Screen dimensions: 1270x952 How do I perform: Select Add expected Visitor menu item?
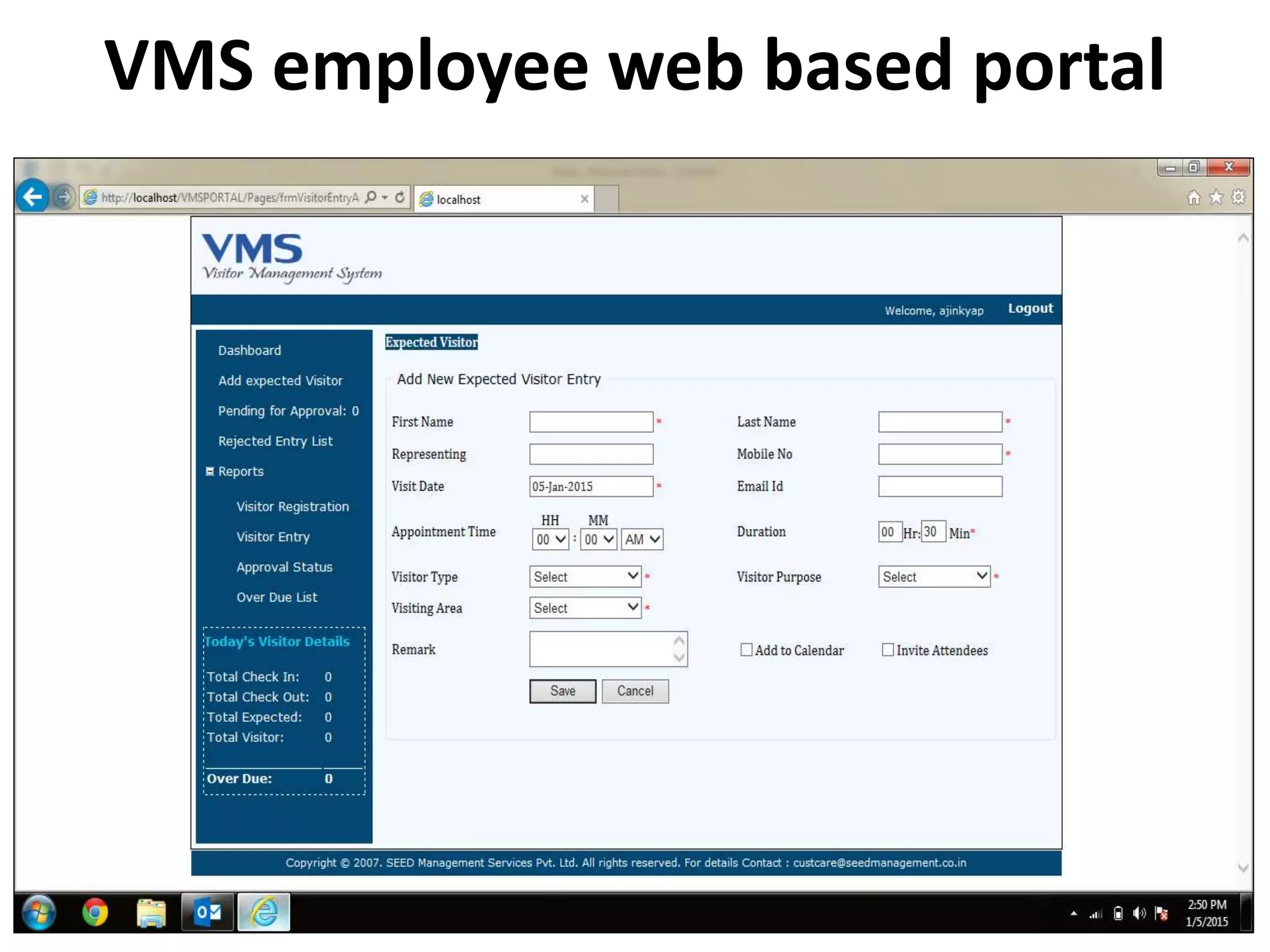[x=280, y=381]
